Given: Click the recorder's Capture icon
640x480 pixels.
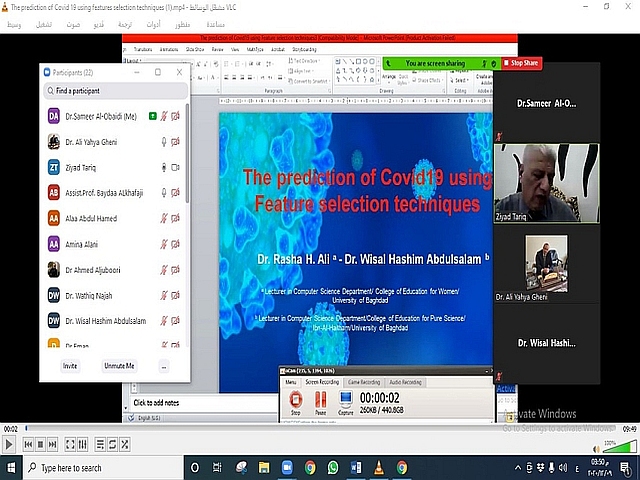Looking at the screenshot, I should (345, 402).
